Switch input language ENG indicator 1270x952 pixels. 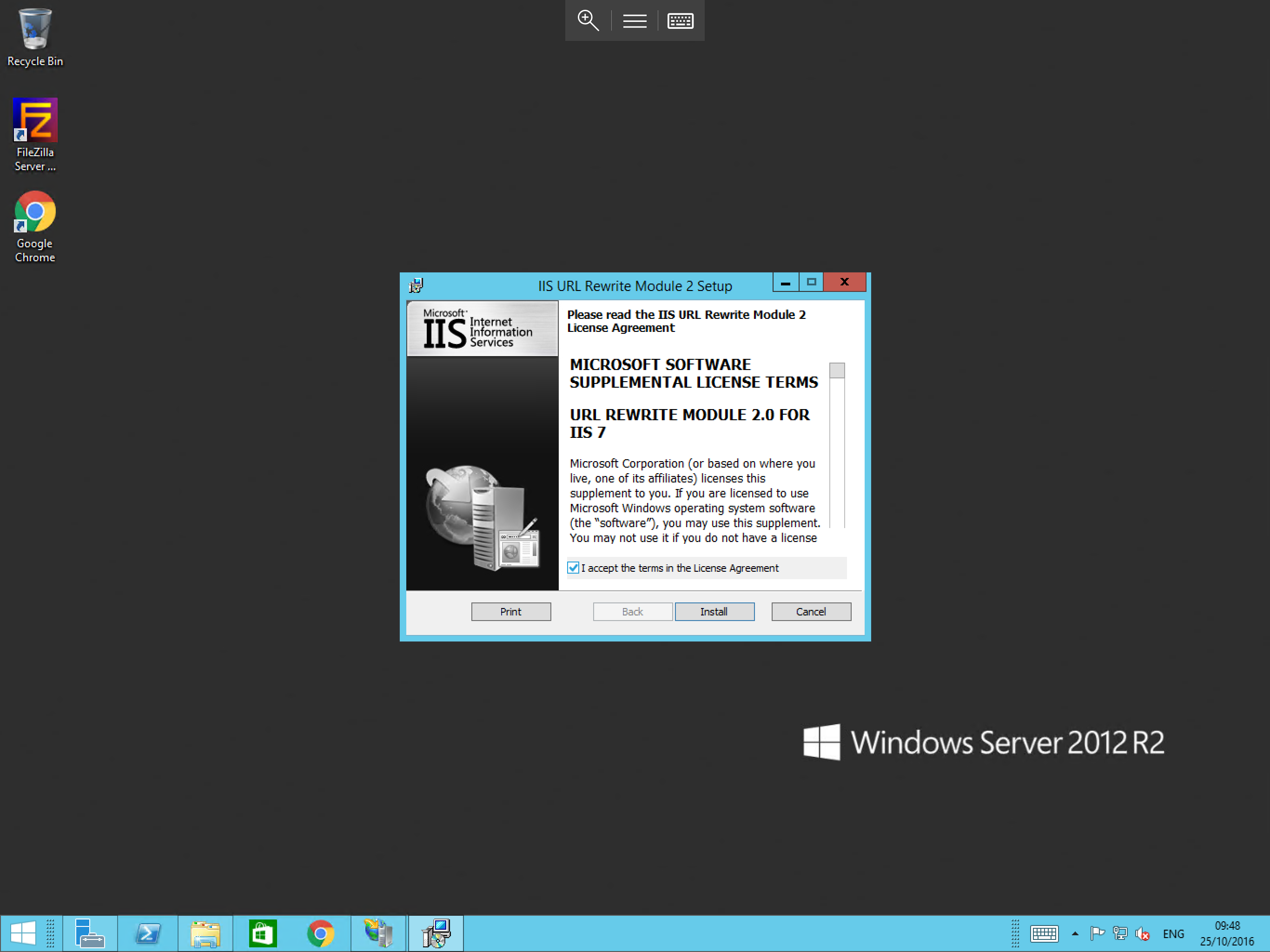click(1173, 933)
